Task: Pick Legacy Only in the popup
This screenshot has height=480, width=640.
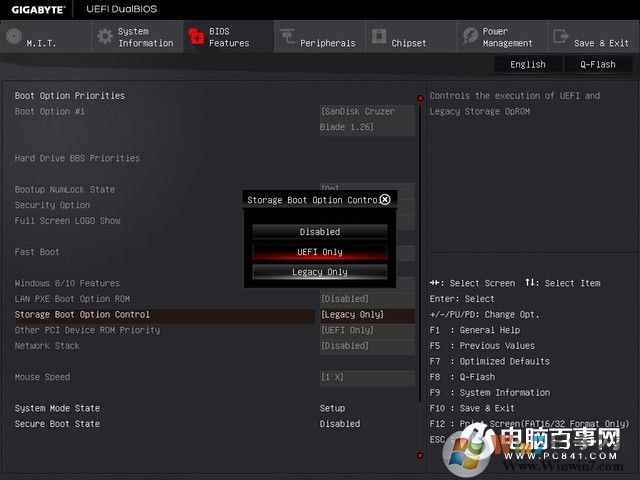Action: [319, 272]
